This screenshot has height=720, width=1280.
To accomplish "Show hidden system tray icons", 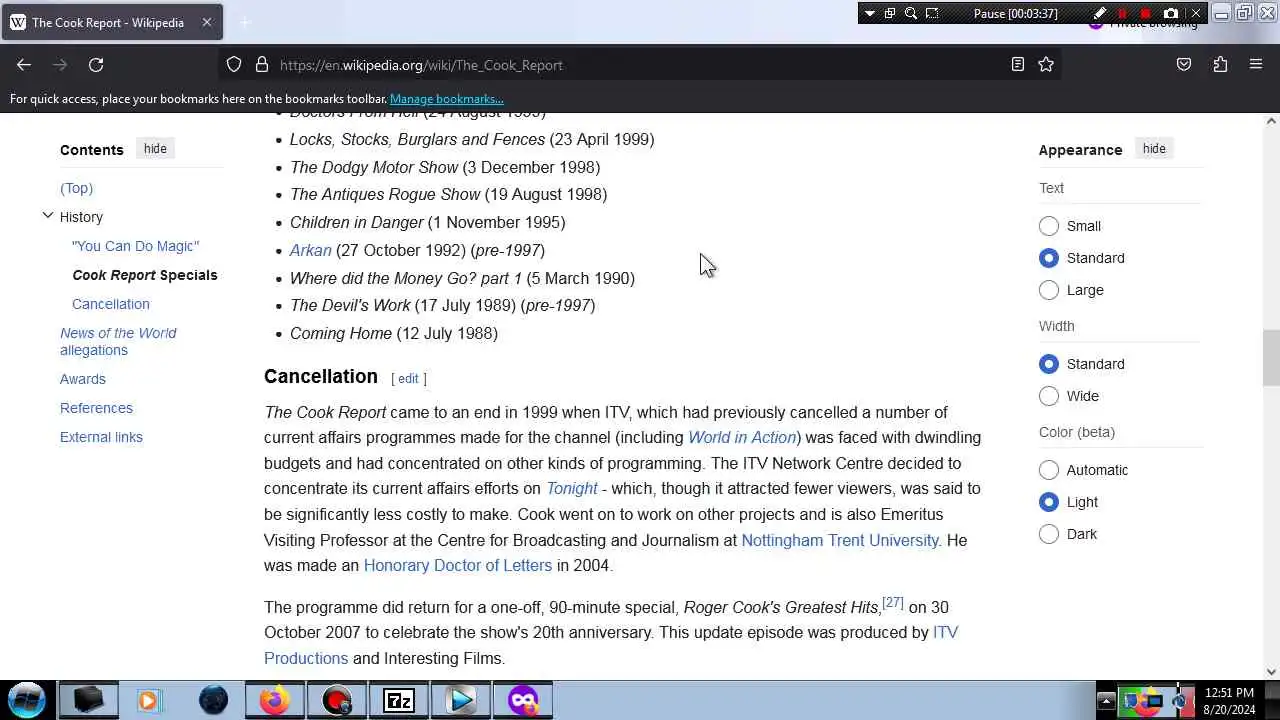I will click(1106, 700).
